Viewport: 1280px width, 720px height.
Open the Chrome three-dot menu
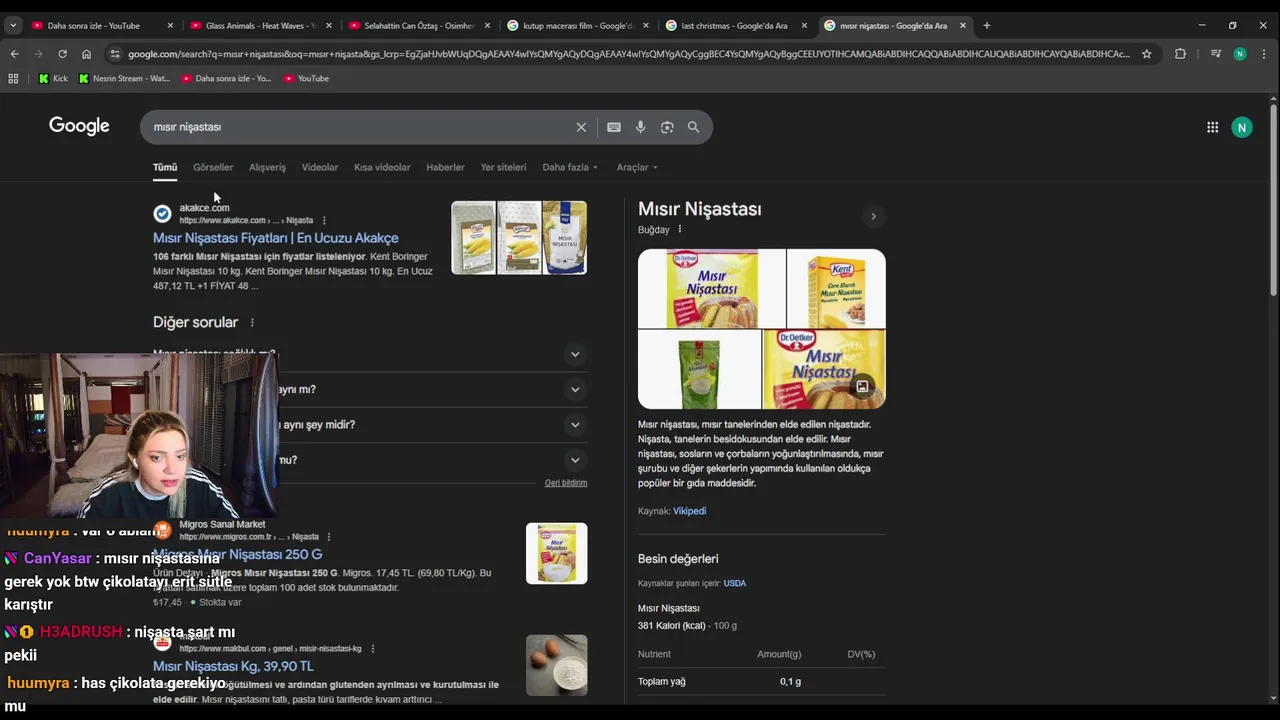[x=1265, y=54]
